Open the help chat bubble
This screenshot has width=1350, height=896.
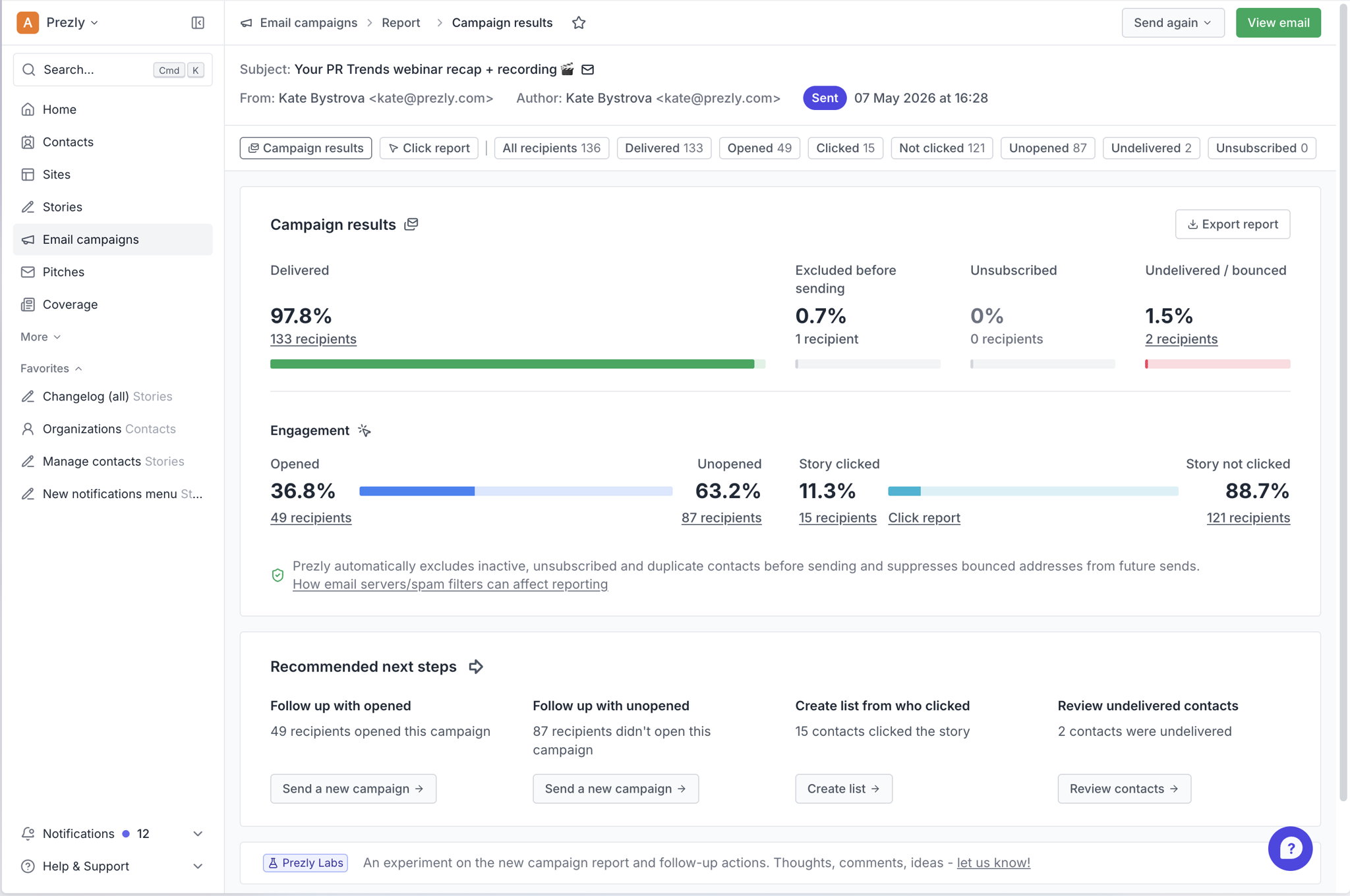[1290, 849]
